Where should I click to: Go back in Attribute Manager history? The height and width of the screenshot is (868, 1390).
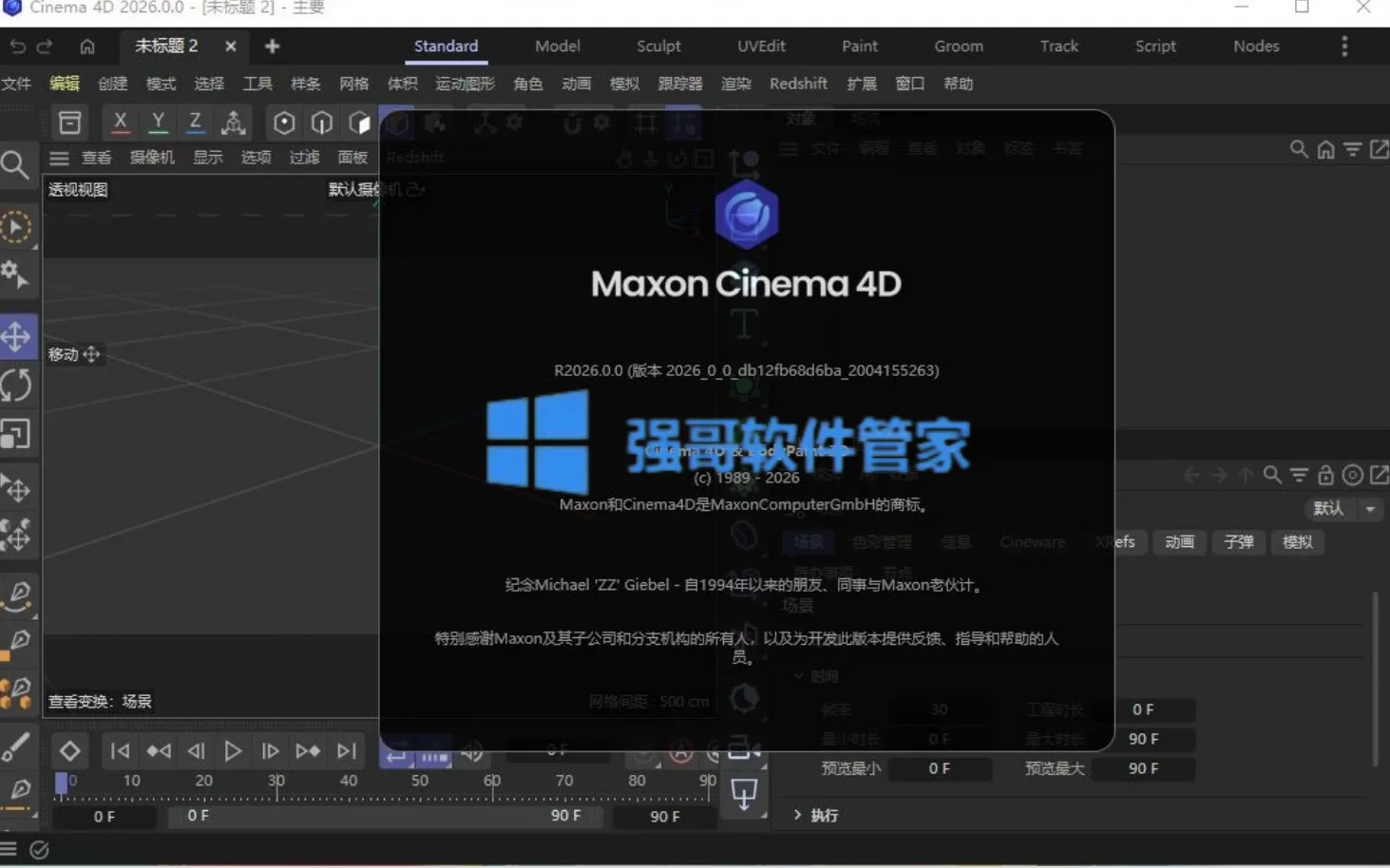tap(1191, 474)
